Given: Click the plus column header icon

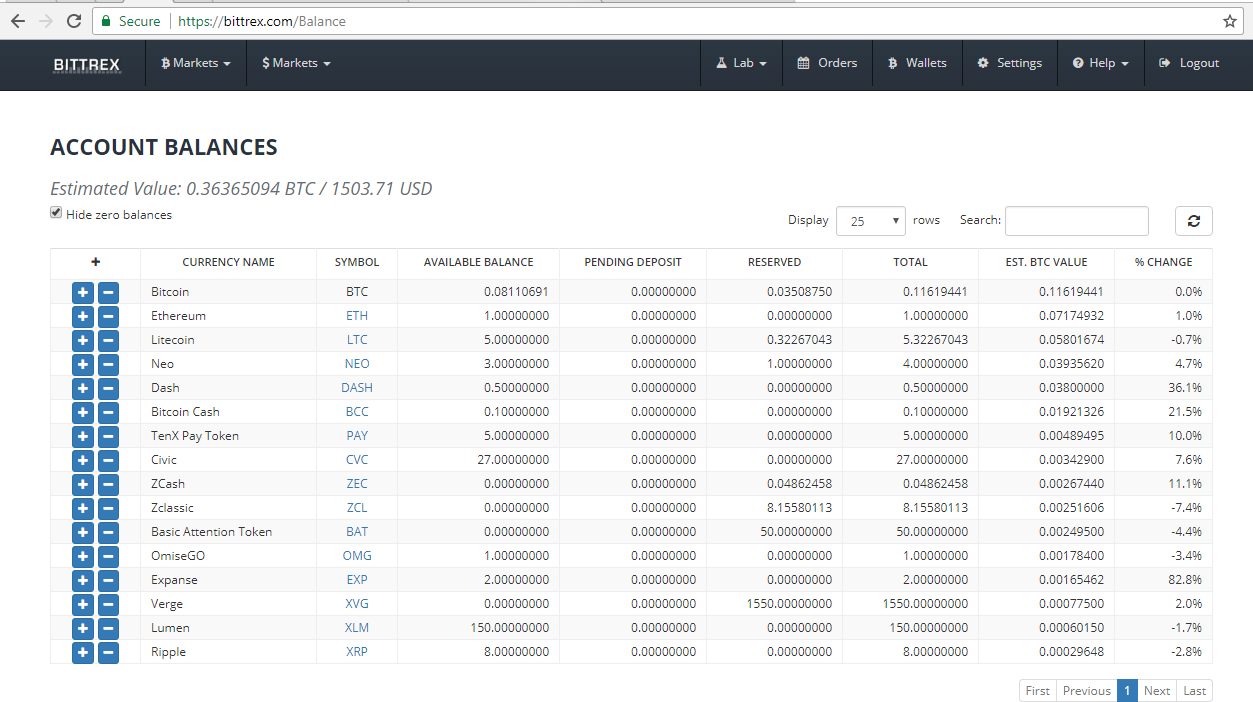Looking at the screenshot, I should (96, 262).
